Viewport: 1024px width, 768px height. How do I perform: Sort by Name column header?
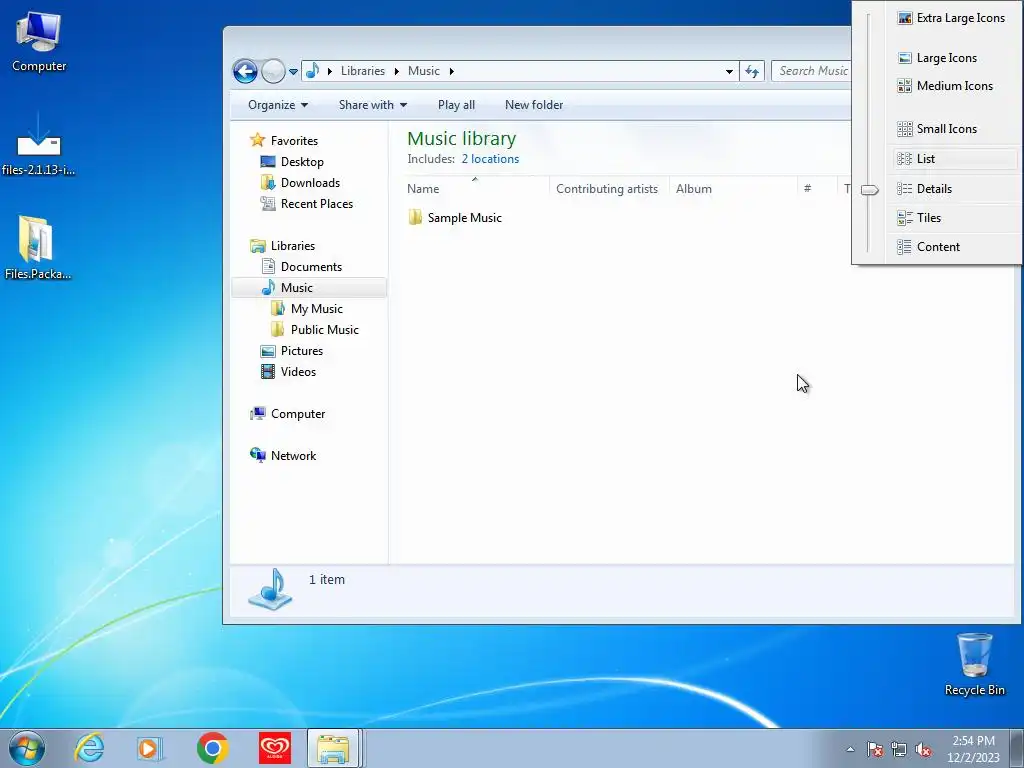[x=477, y=189]
